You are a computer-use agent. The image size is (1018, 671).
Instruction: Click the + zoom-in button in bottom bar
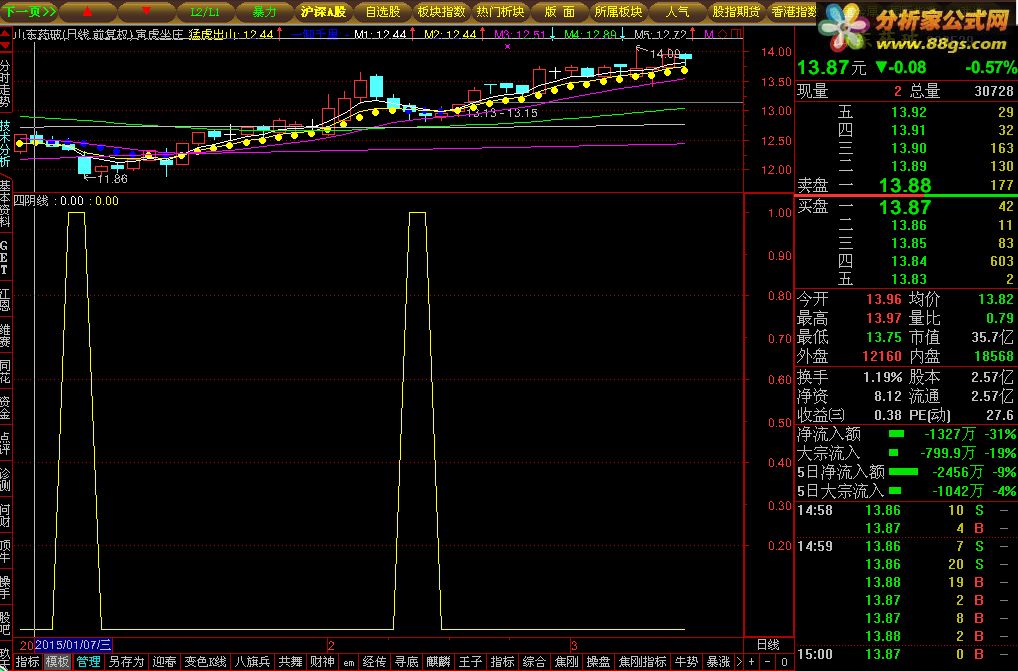click(x=752, y=662)
